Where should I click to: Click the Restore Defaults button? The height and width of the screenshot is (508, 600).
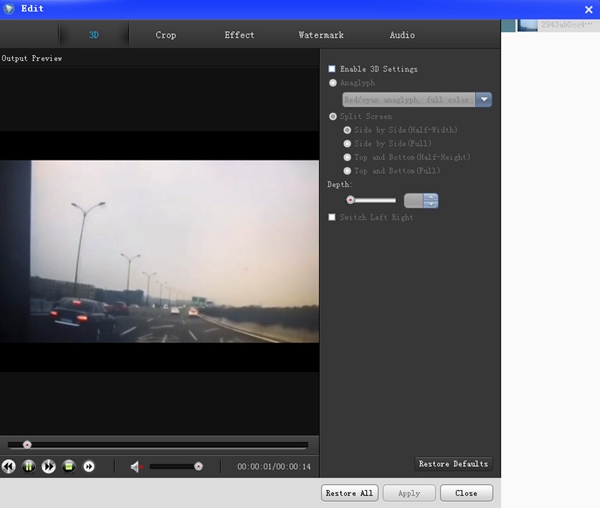(453, 464)
